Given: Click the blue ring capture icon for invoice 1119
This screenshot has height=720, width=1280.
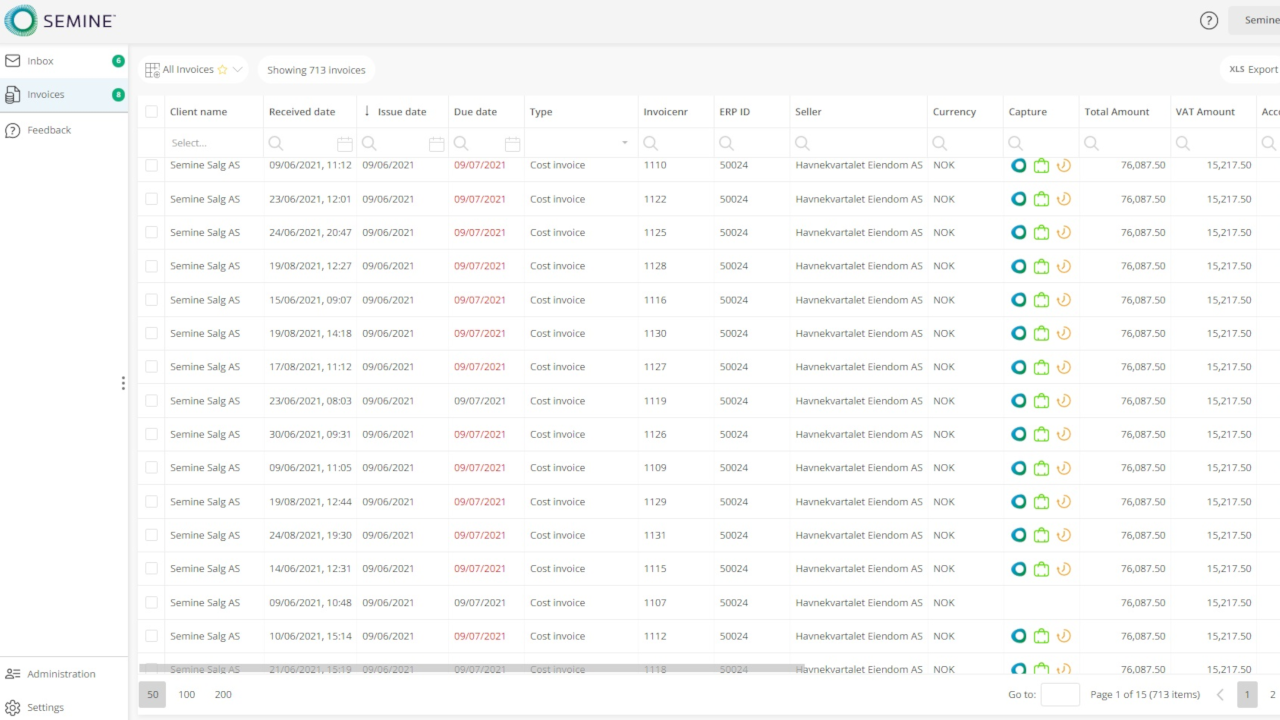Looking at the screenshot, I should (x=1019, y=401).
